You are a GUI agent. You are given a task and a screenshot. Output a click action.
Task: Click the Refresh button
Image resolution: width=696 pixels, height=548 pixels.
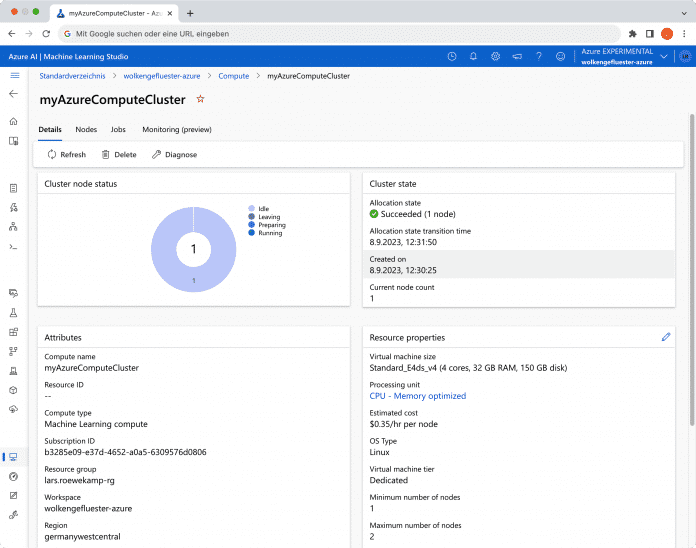pyautogui.click(x=67, y=155)
